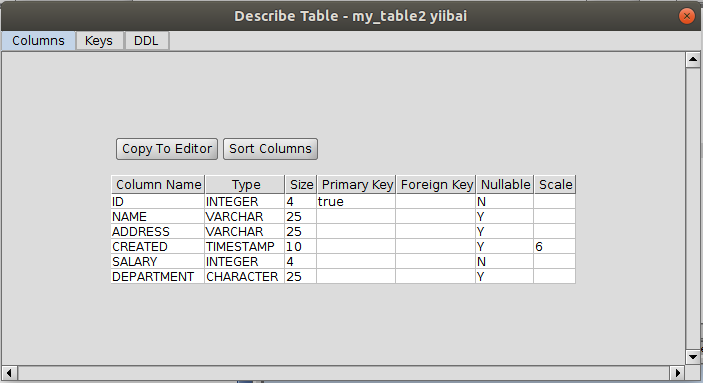Select the ID row cell
Screen dimensions: 703x383
coord(158,201)
